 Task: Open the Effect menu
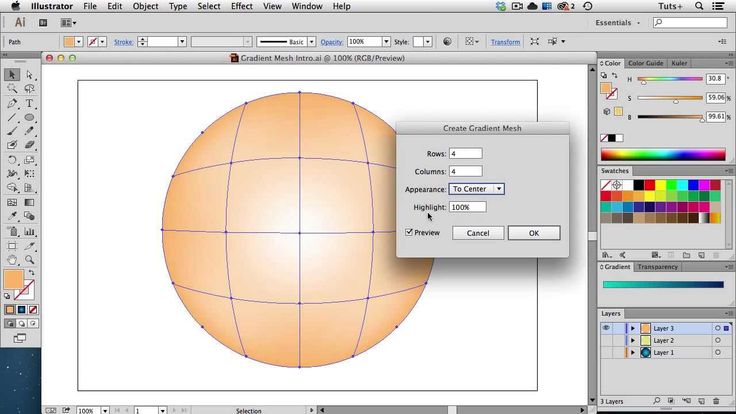click(241, 6)
